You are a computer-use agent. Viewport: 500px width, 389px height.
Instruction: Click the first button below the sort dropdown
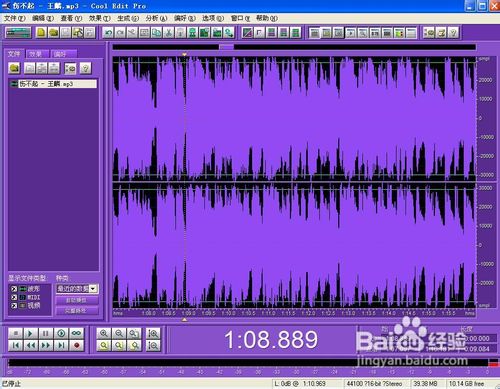click(77, 301)
